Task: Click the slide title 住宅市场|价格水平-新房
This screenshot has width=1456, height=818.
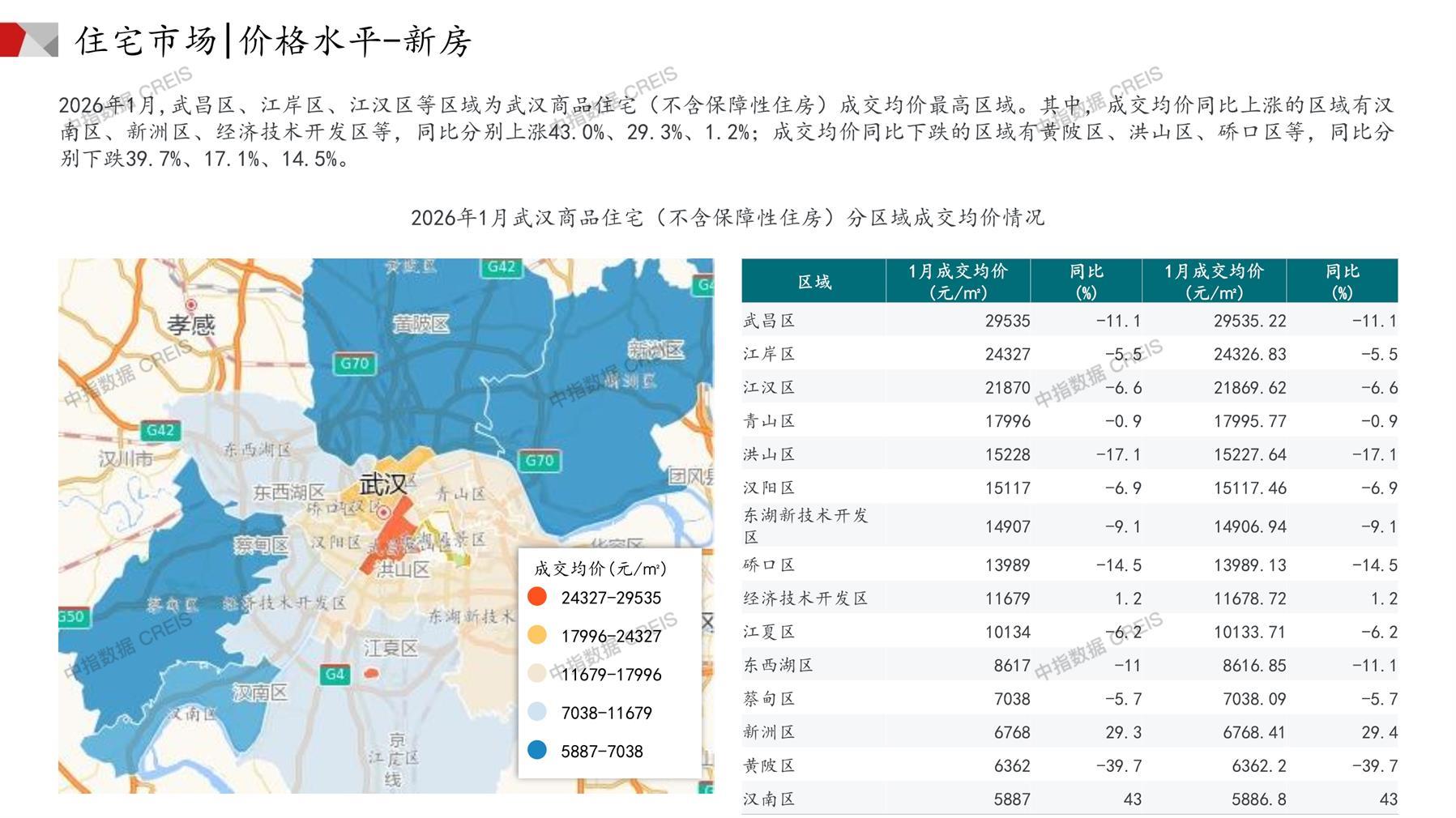Action: click(273, 40)
